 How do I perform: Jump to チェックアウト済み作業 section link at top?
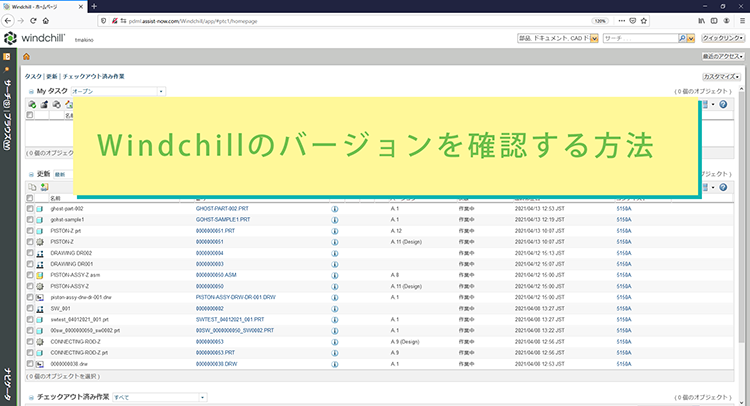93,77
